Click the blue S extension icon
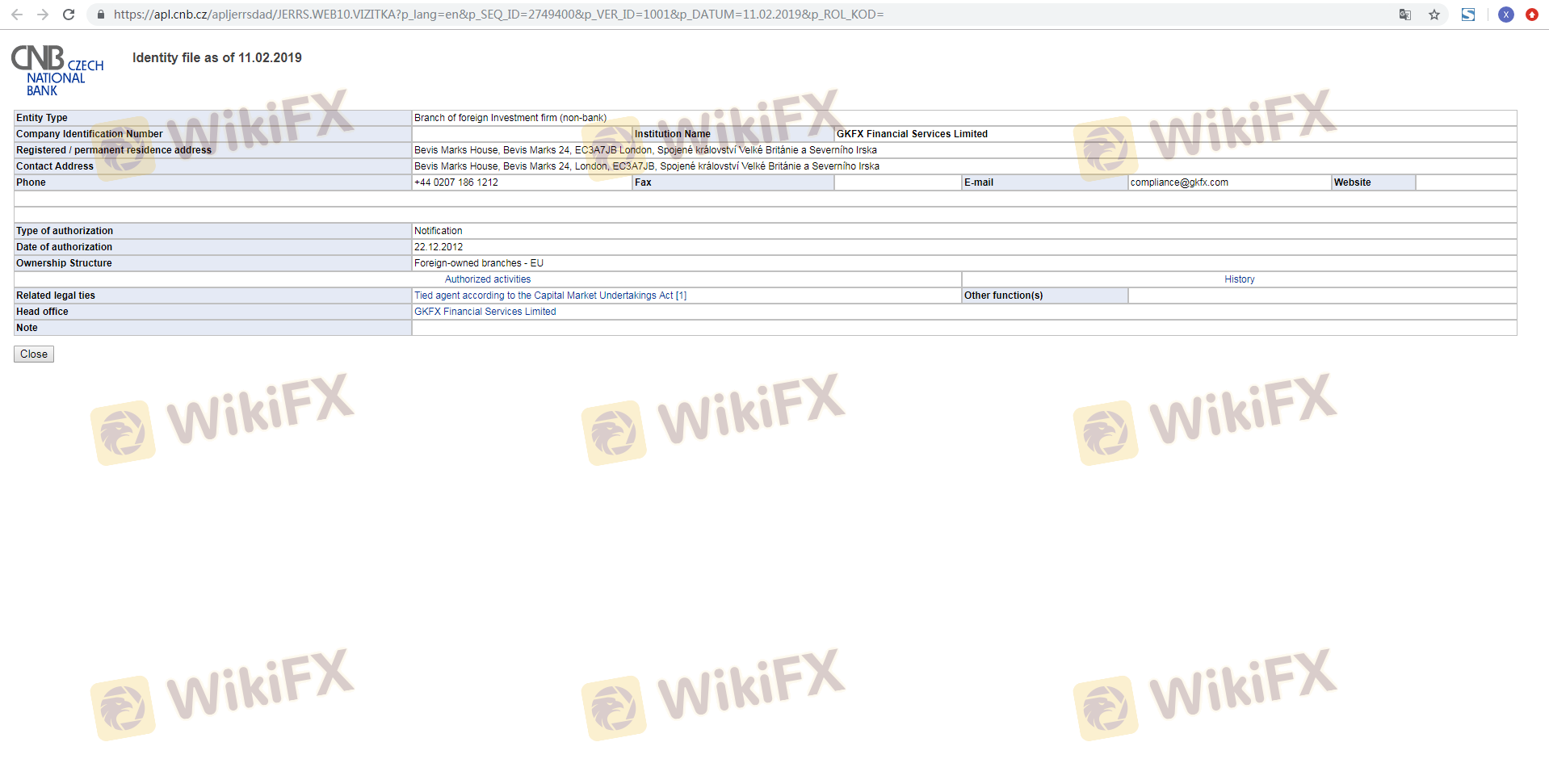Screen dimensions: 1549x784 tap(1468, 15)
